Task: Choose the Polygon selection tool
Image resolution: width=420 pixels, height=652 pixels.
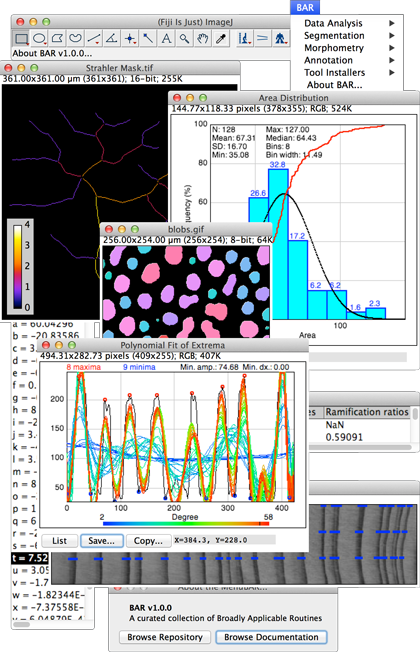Action: tap(57, 39)
